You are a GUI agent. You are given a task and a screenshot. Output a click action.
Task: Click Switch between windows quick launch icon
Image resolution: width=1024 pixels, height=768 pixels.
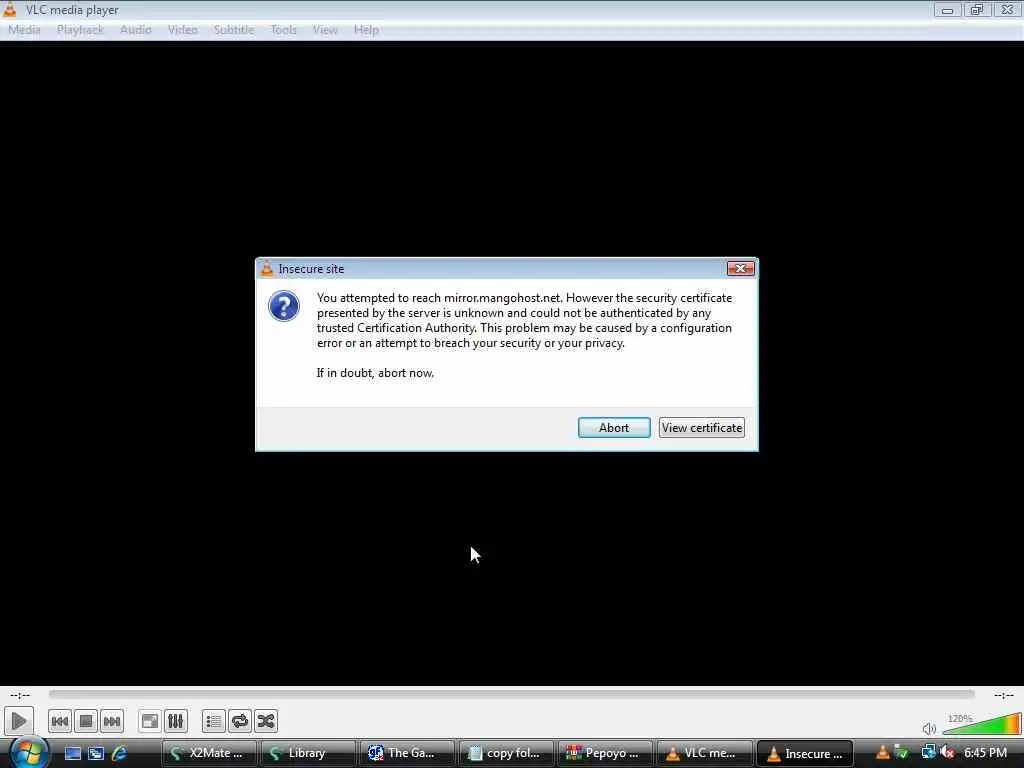tap(96, 753)
